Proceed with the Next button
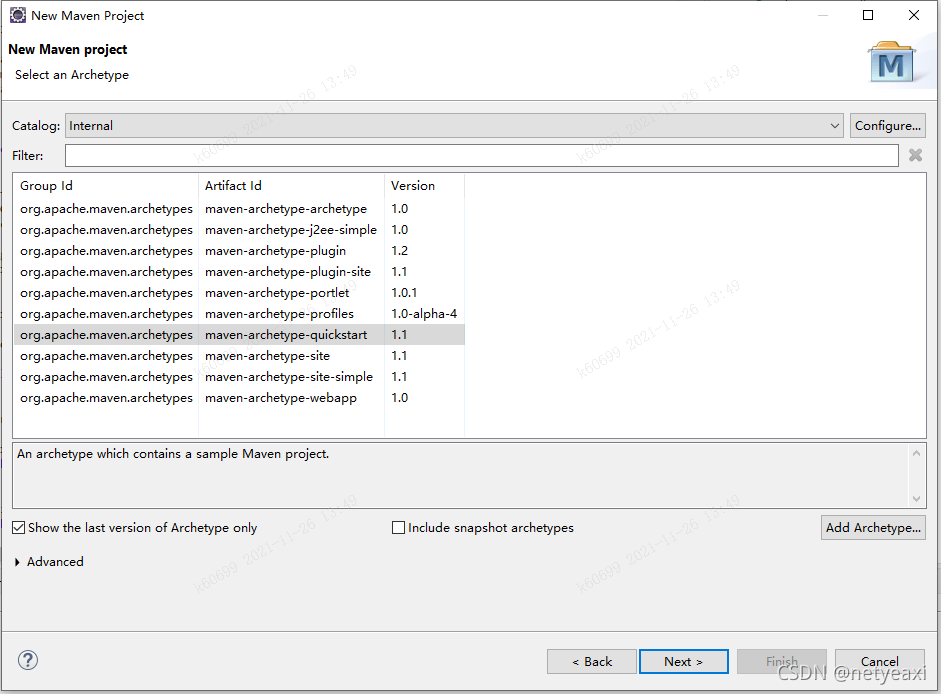This screenshot has height=694, width=941. click(684, 662)
